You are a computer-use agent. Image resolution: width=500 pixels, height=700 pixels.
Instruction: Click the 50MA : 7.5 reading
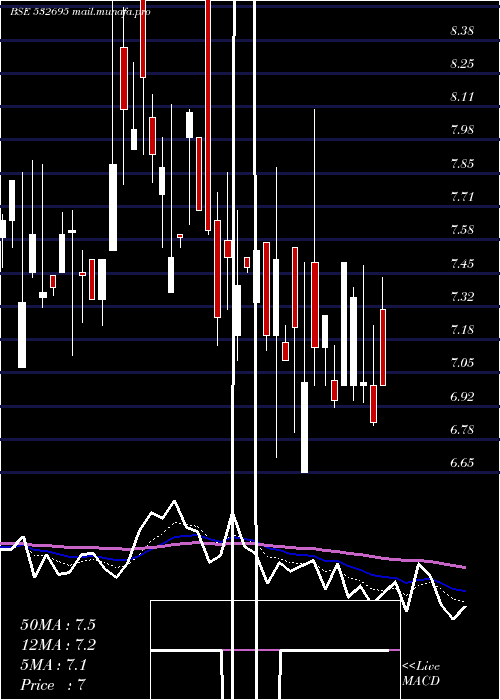pyautogui.click(x=58, y=625)
